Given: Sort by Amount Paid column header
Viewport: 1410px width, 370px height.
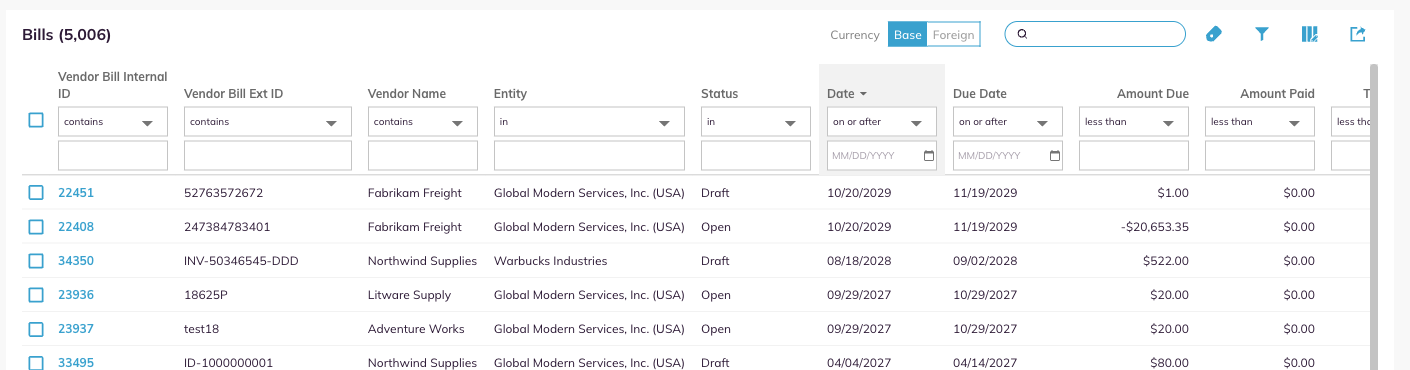Looking at the screenshot, I should tap(1277, 94).
